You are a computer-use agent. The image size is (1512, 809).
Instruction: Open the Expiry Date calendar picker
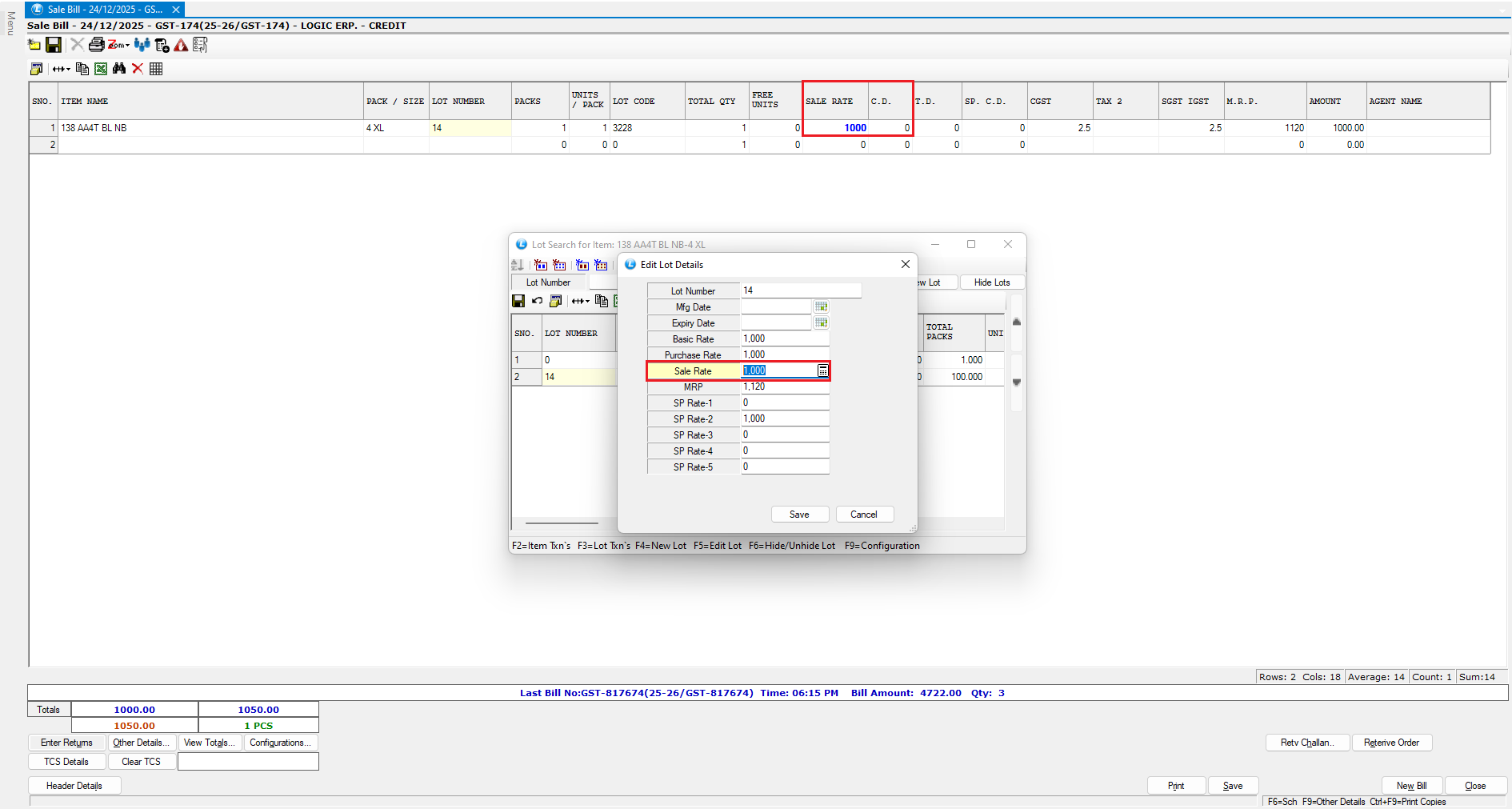821,322
